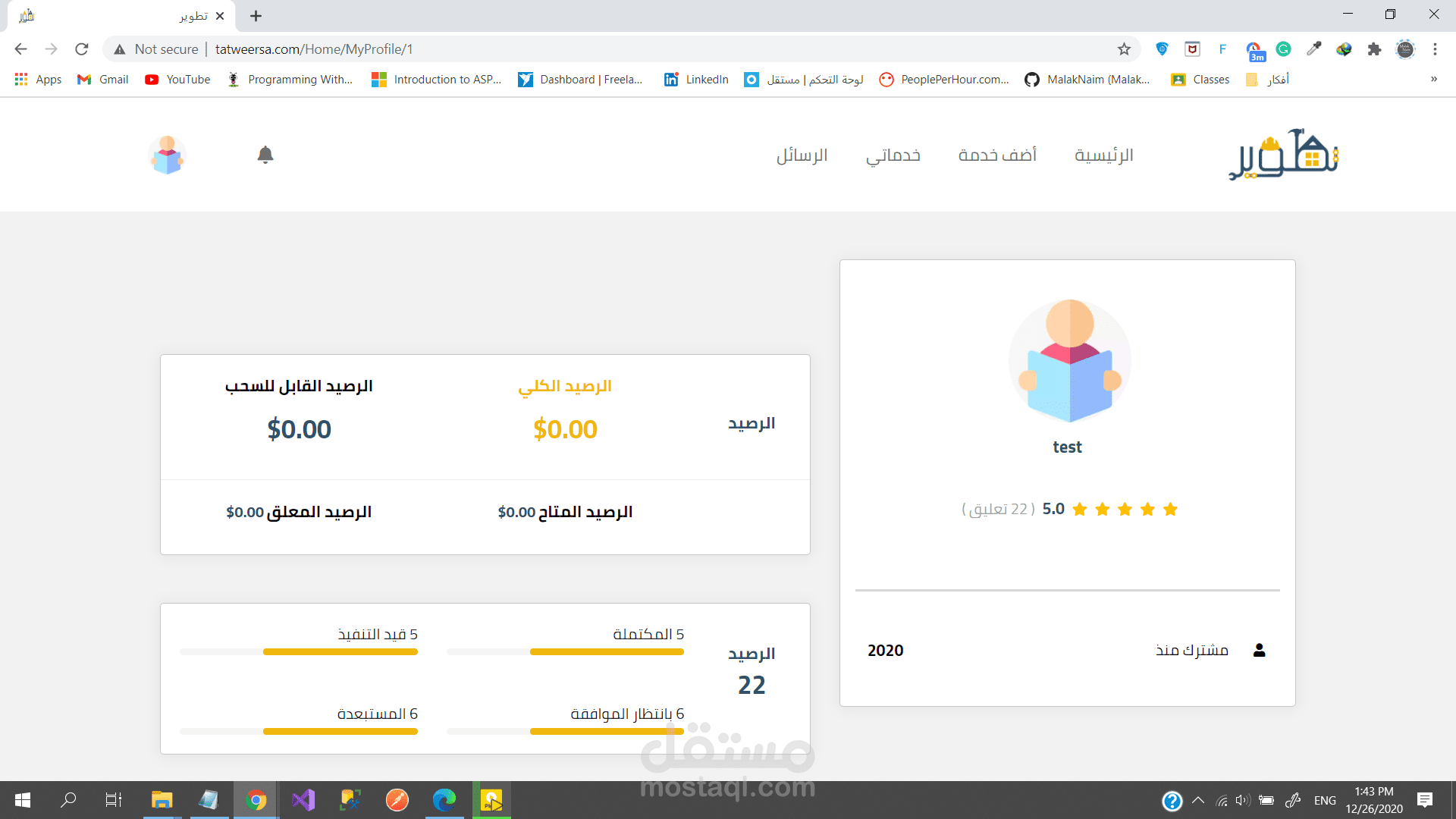The height and width of the screenshot is (819, 1456).
Task: Reload the page
Action: click(x=82, y=49)
